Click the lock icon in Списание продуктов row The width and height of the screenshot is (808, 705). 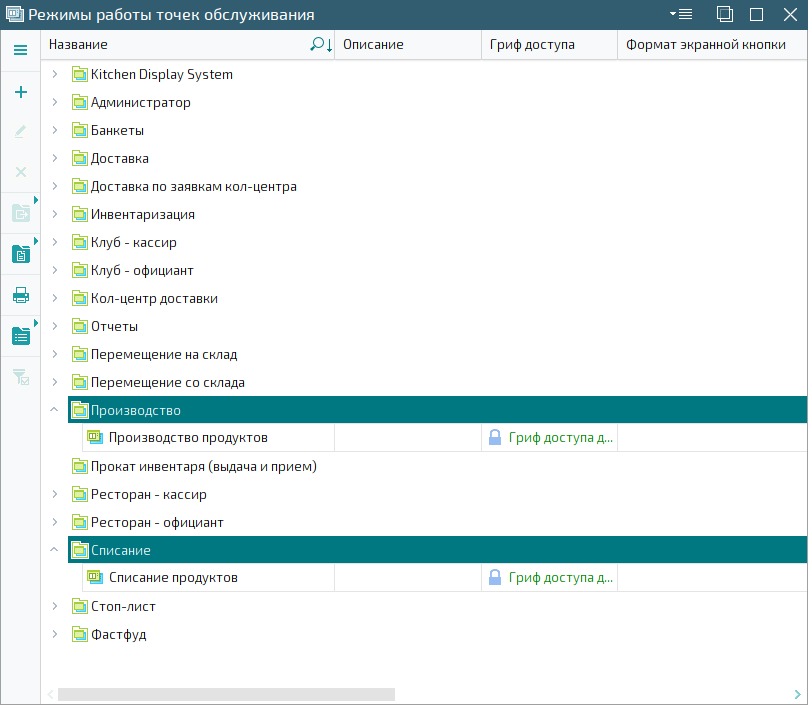pos(495,577)
